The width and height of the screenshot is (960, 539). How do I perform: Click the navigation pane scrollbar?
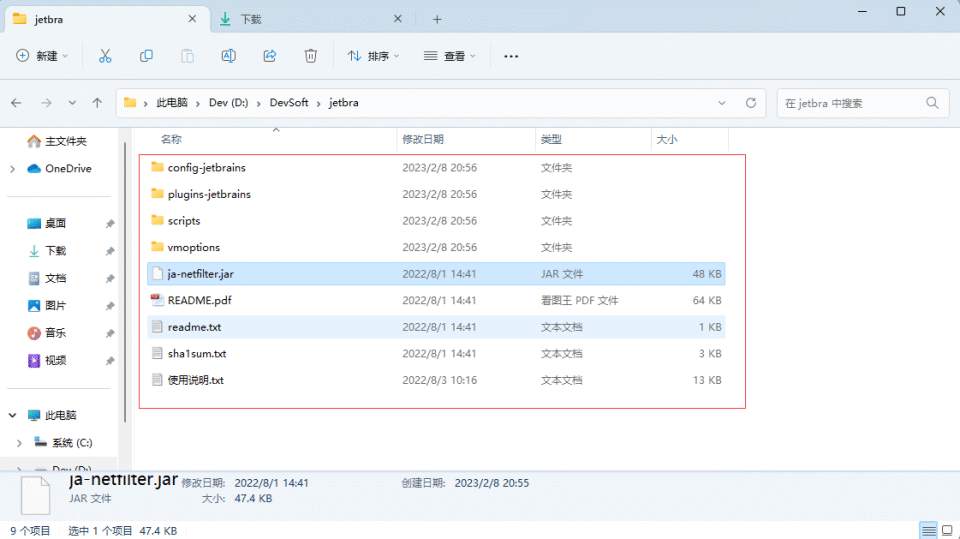[x=124, y=282]
